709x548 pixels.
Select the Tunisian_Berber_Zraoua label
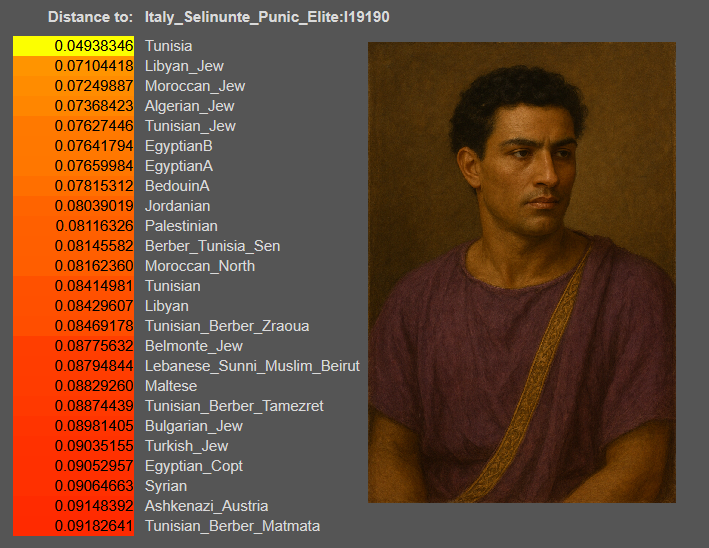[x=227, y=326]
